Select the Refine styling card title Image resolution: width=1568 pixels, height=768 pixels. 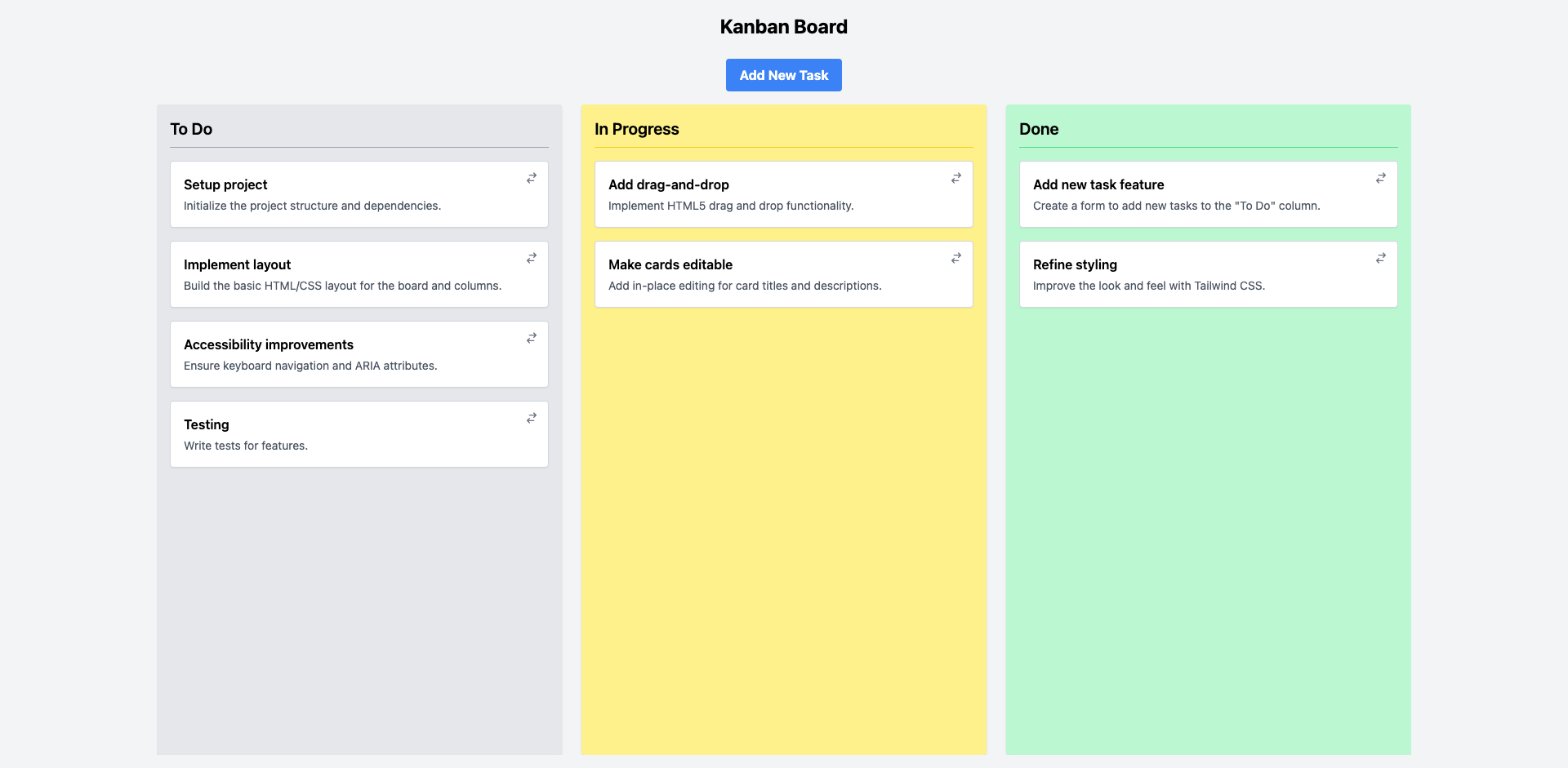click(1075, 264)
